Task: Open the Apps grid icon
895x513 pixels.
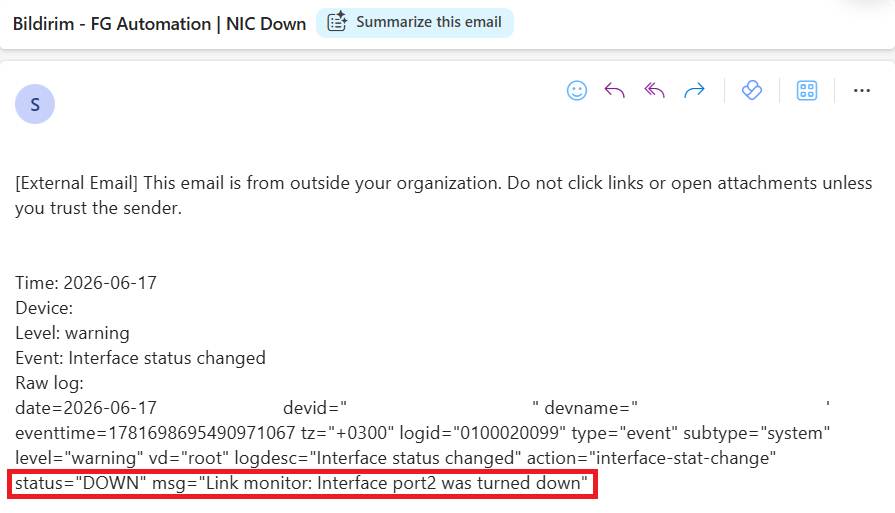Action: [807, 90]
